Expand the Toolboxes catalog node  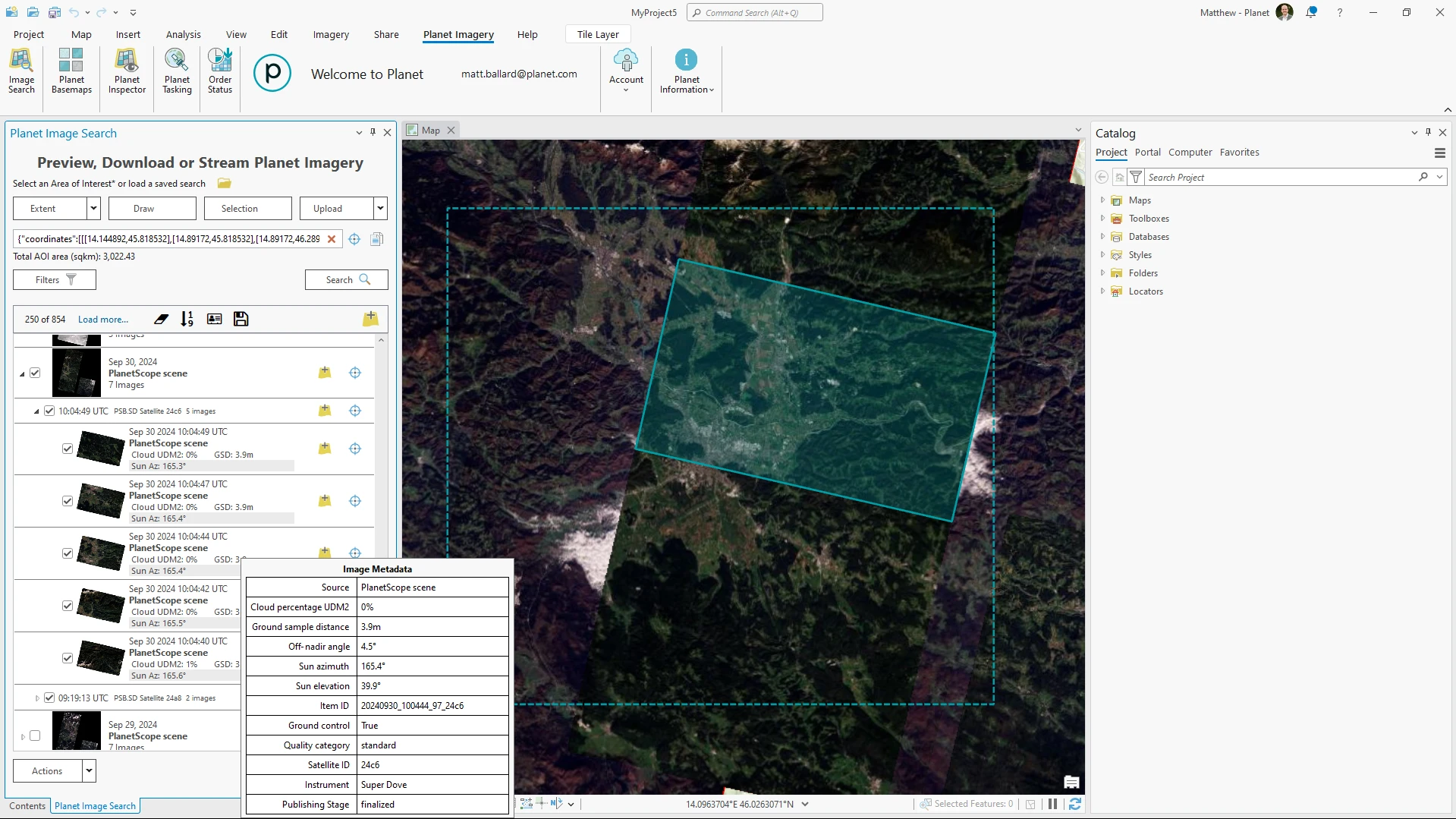pos(1102,219)
